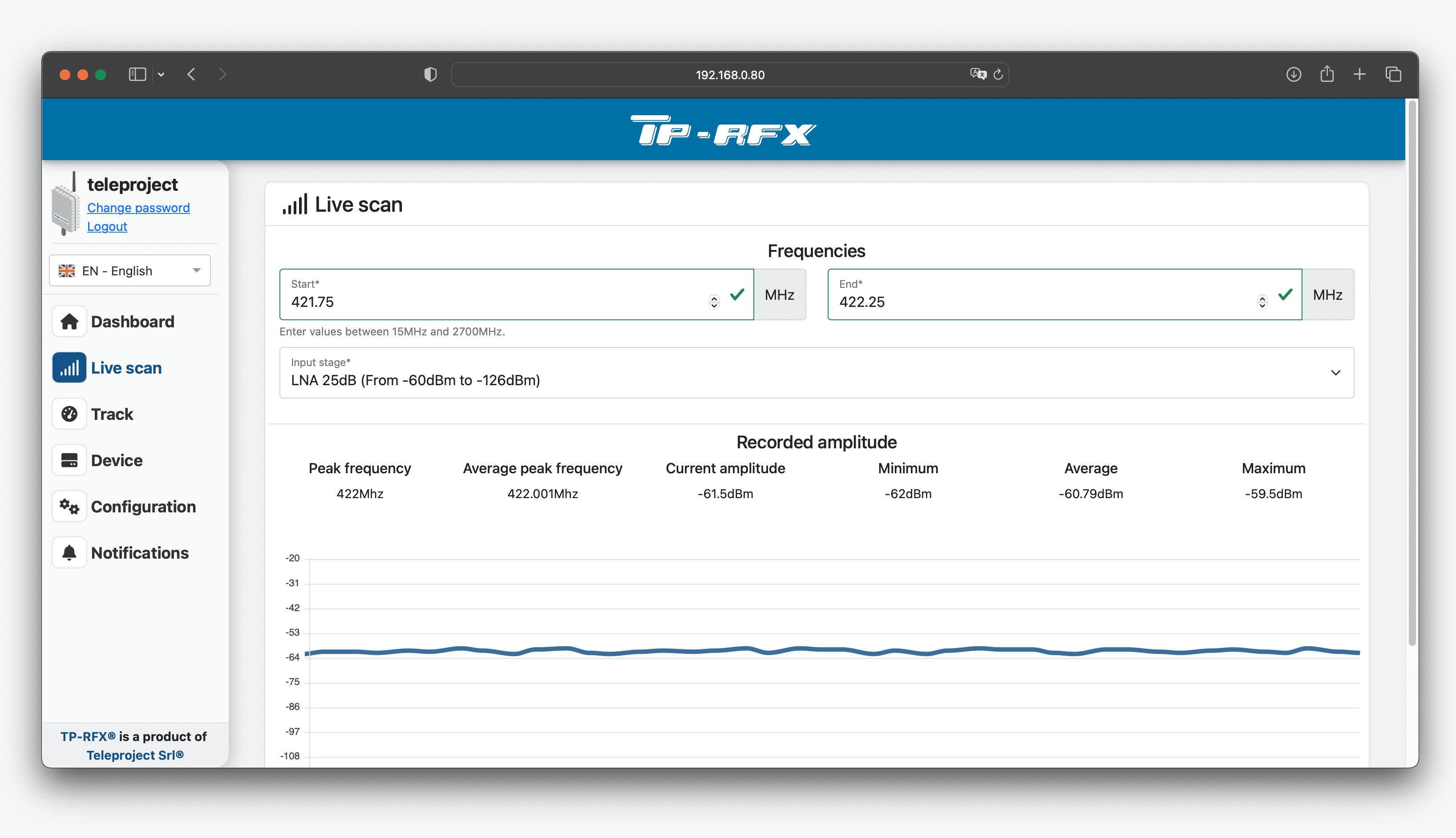Open the Track gauge icon

(69, 414)
